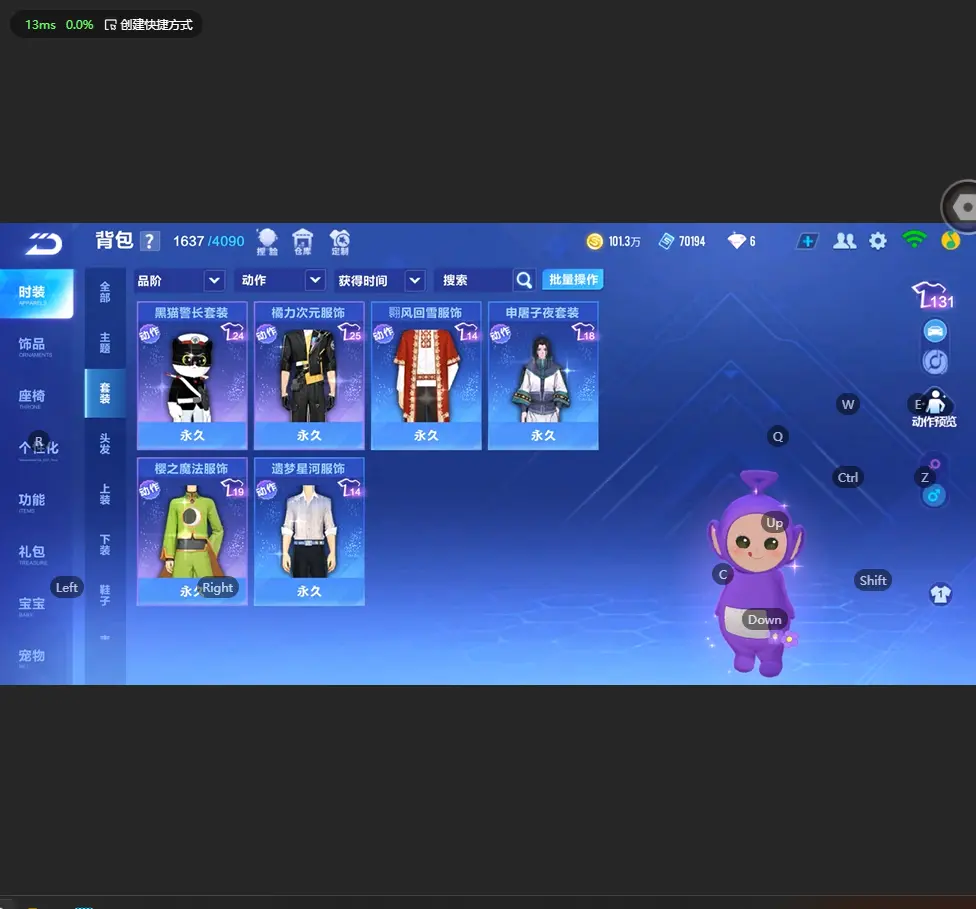Select the 橘力次元服饰 outfit card
The width and height of the screenshot is (976, 909).
[309, 375]
